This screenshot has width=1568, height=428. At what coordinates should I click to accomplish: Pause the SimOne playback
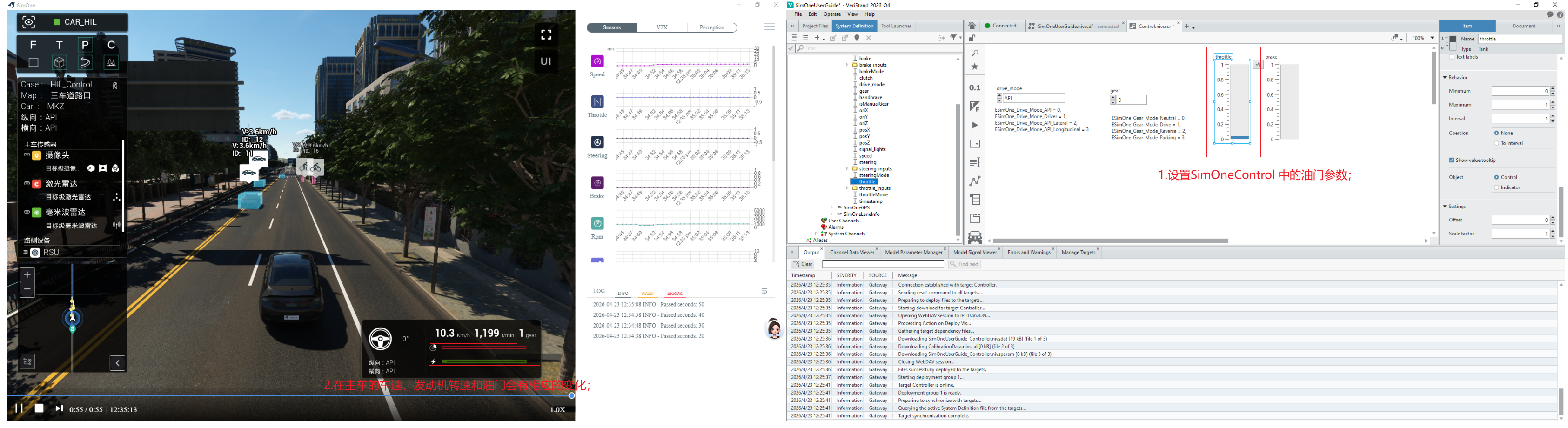tap(19, 408)
